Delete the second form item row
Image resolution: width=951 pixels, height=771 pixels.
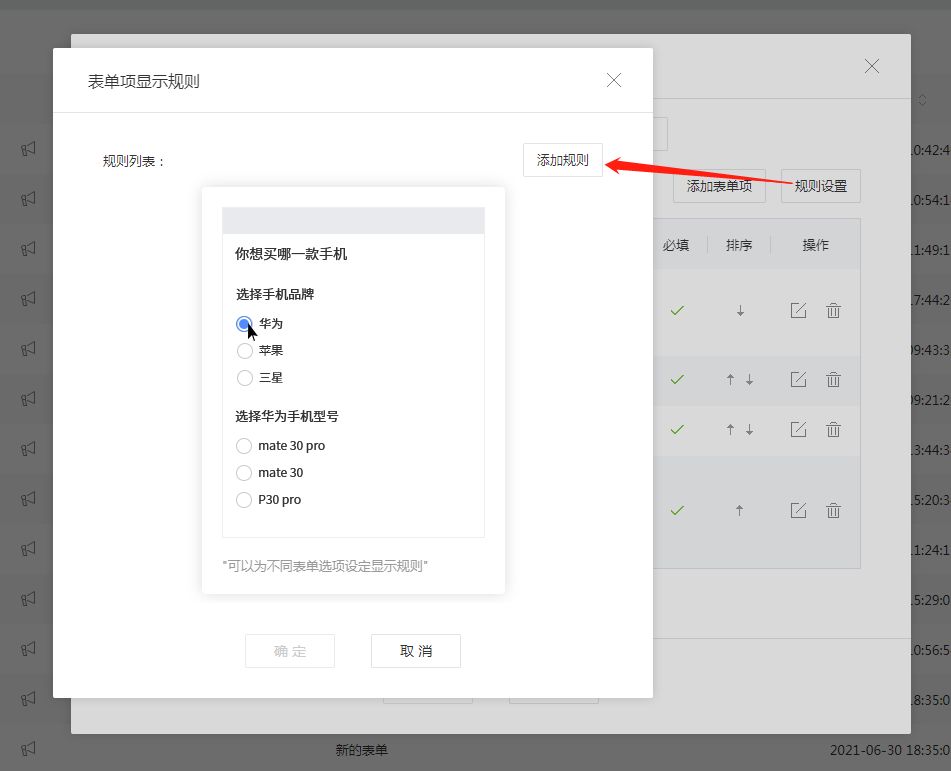833,380
